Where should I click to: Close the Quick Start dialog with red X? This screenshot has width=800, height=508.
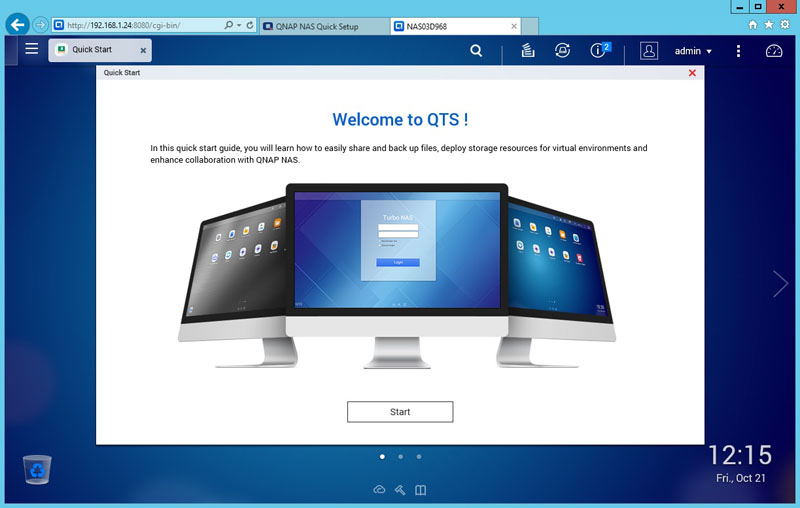click(692, 73)
